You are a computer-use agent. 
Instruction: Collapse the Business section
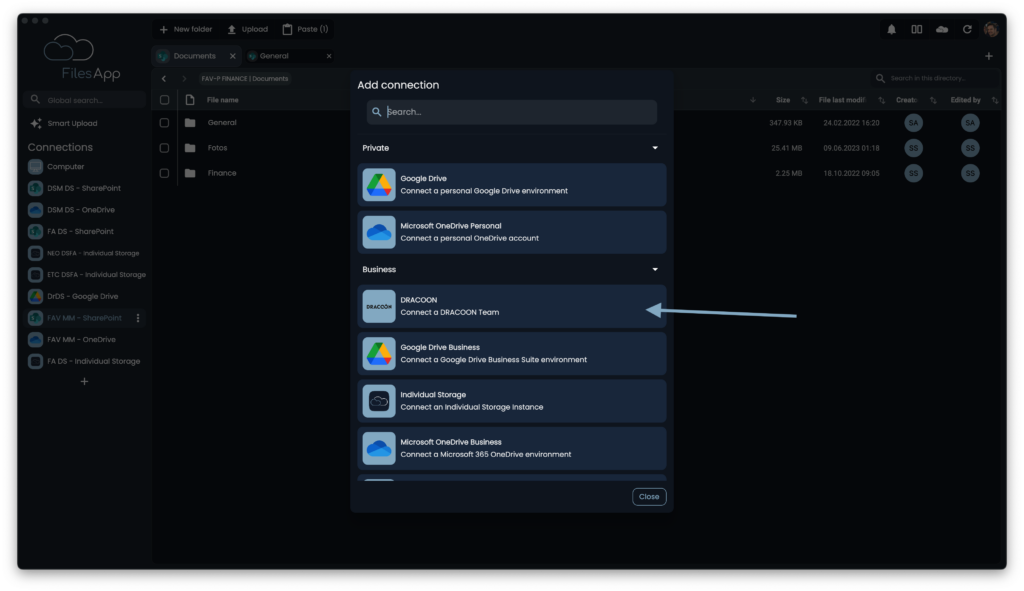[x=655, y=269]
